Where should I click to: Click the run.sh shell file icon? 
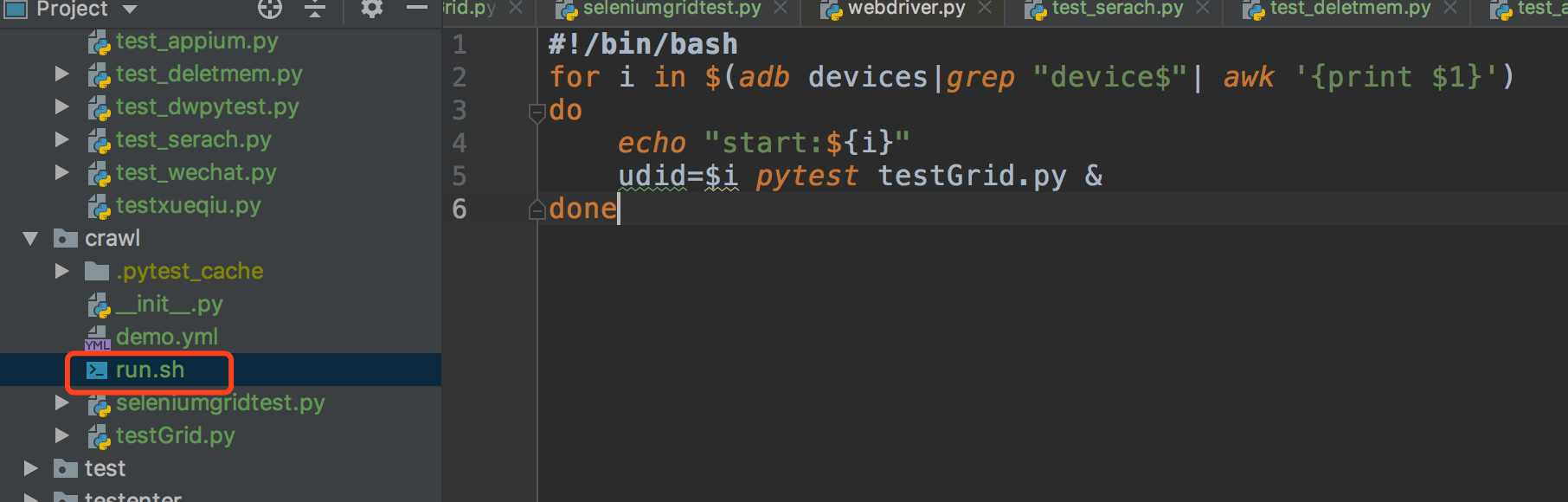(x=97, y=370)
